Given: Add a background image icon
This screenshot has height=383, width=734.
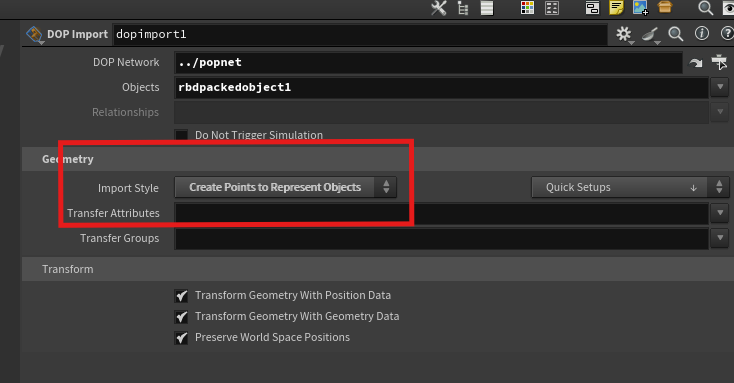Looking at the screenshot, I should pyautogui.click(x=640, y=8).
